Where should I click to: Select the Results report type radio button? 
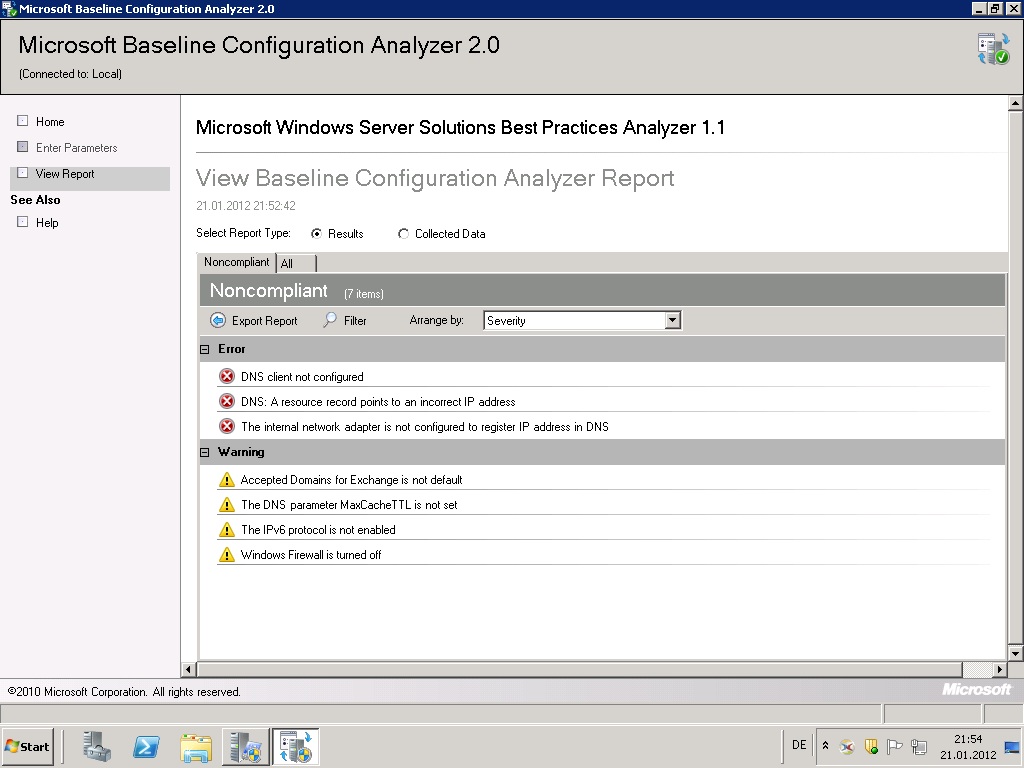pos(317,234)
